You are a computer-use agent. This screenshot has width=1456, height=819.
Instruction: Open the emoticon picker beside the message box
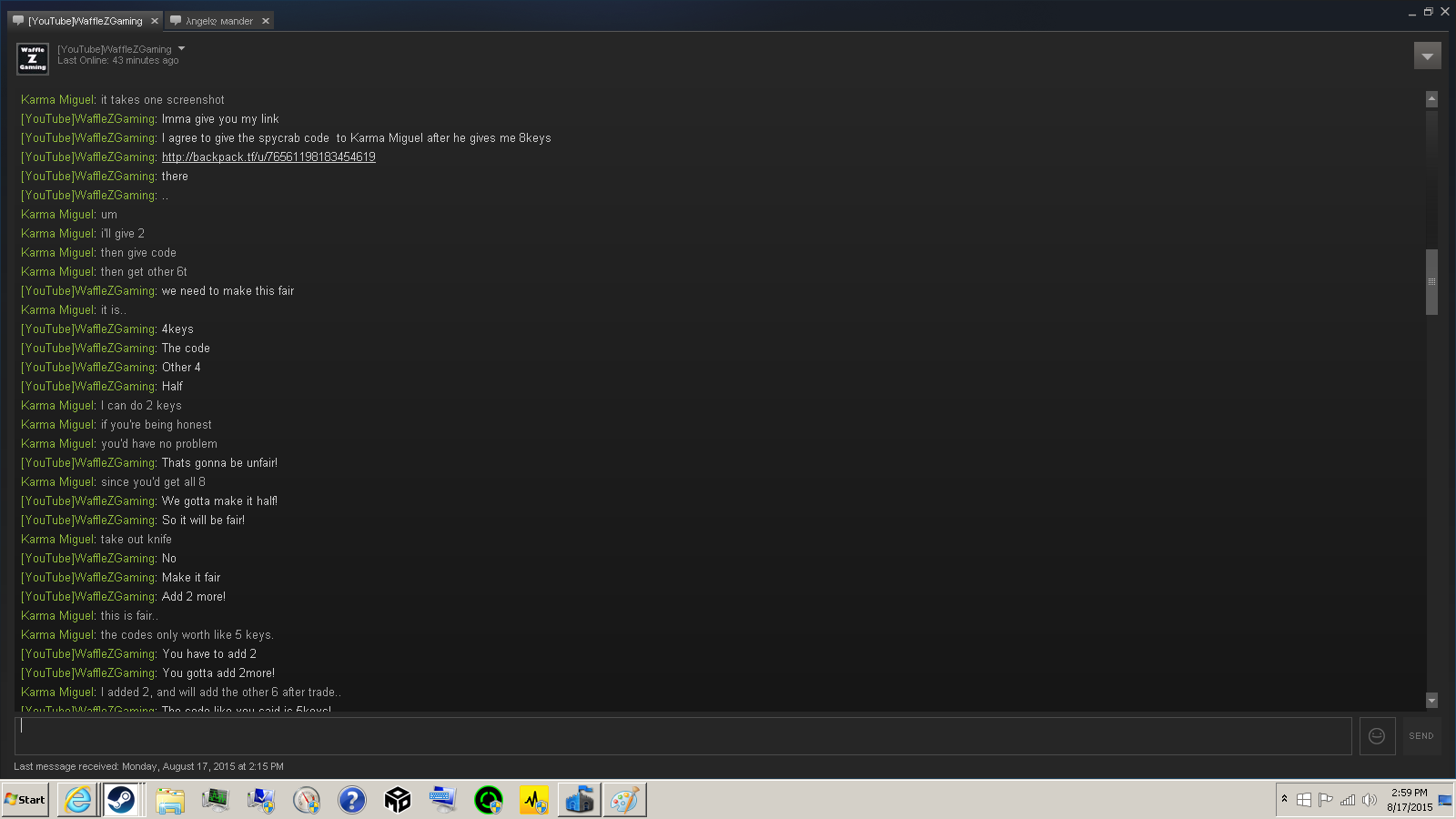(x=1377, y=736)
